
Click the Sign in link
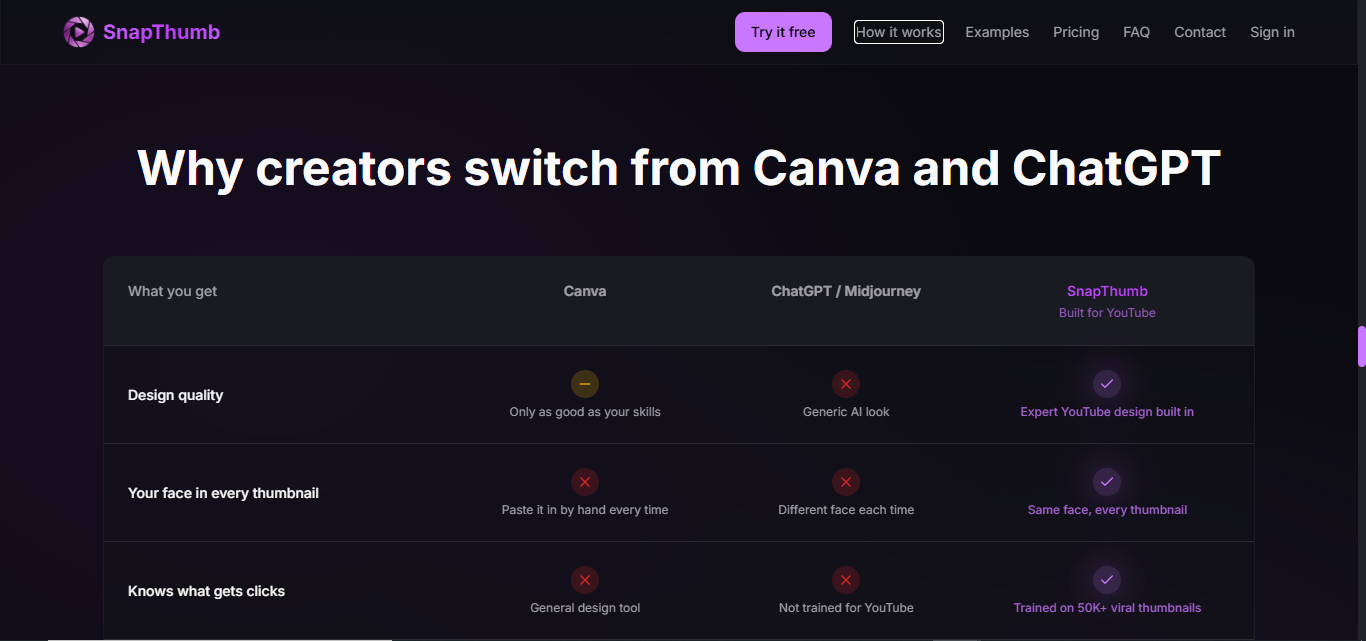click(1272, 32)
